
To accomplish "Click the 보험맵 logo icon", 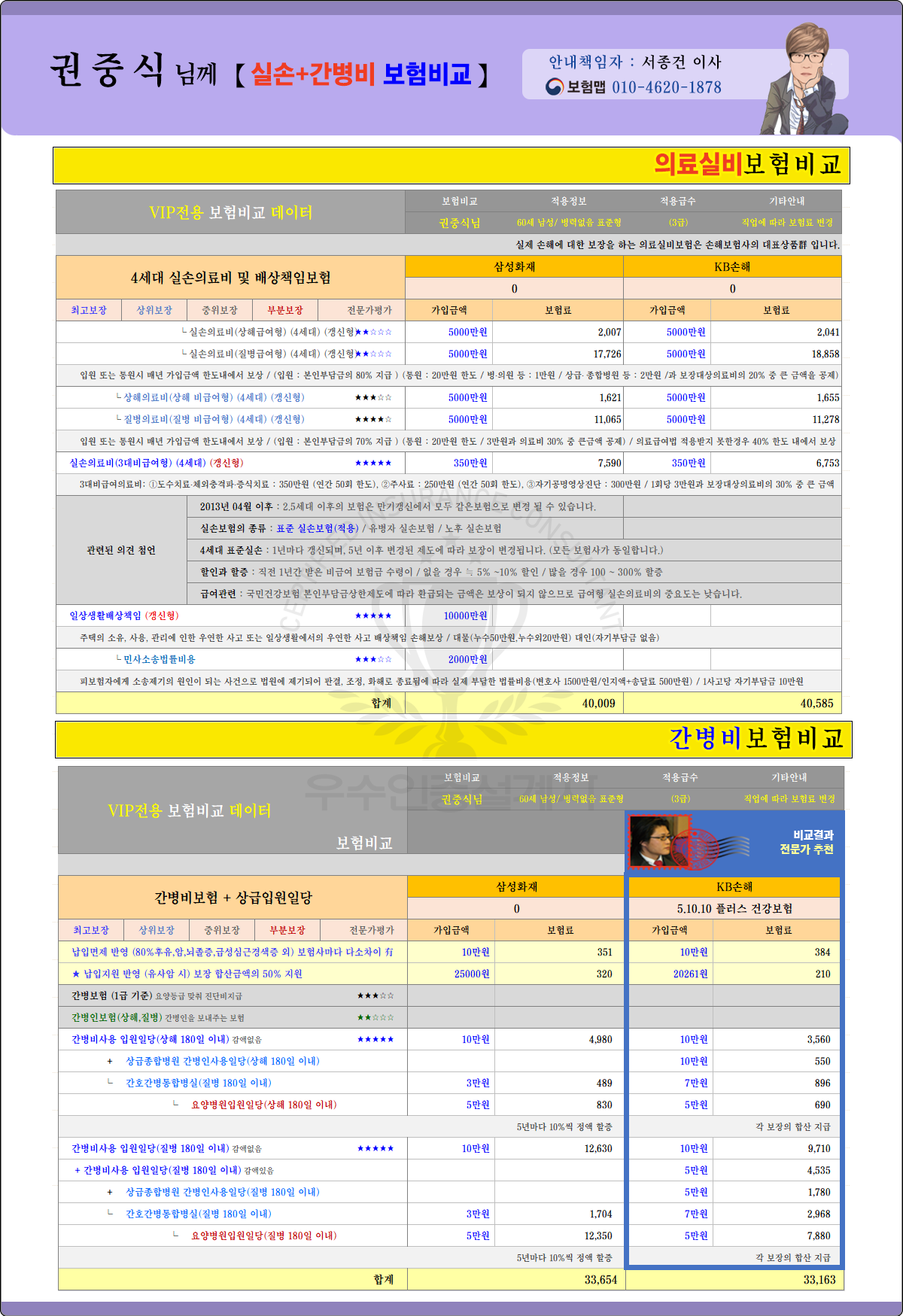I will click(x=555, y=87).
